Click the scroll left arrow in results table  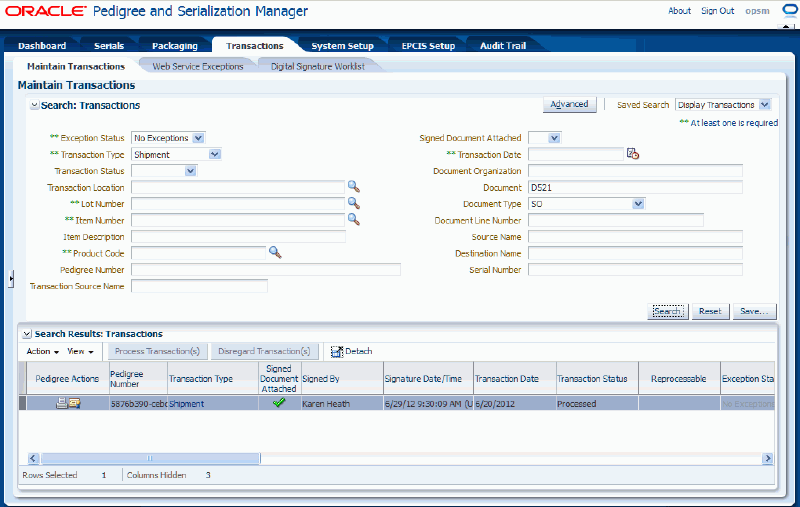click(x=33, y=458)
